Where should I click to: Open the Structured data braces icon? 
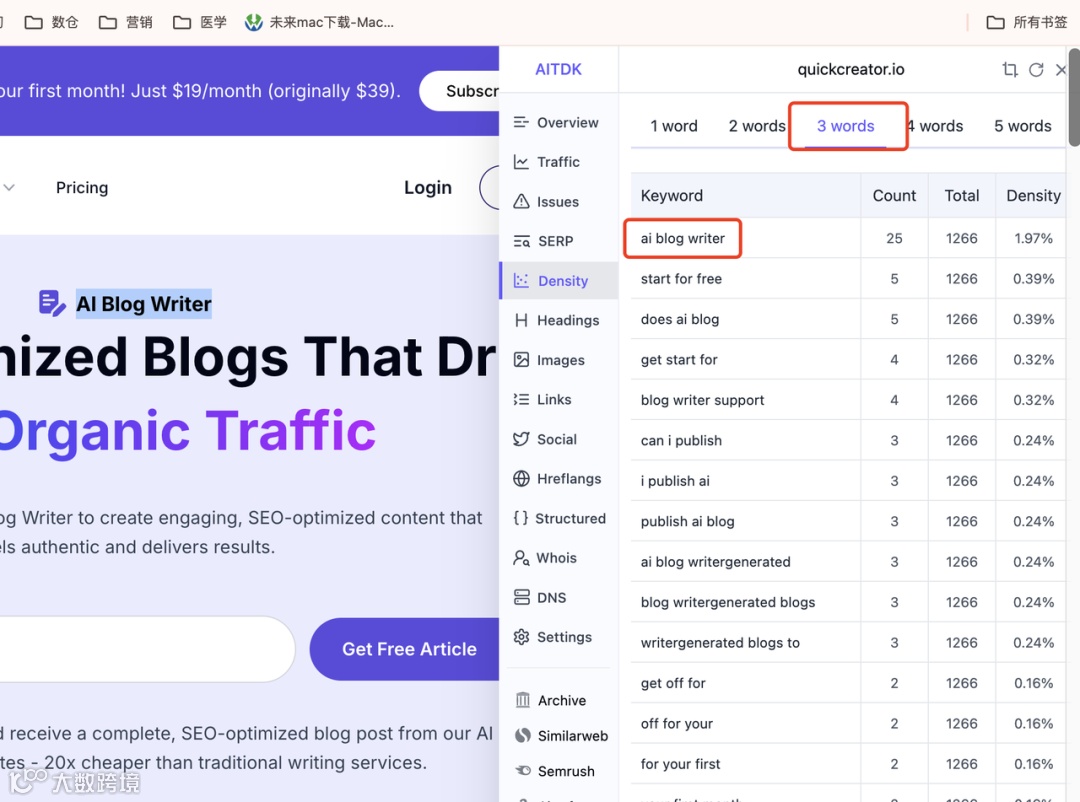(x=521, y=518)
